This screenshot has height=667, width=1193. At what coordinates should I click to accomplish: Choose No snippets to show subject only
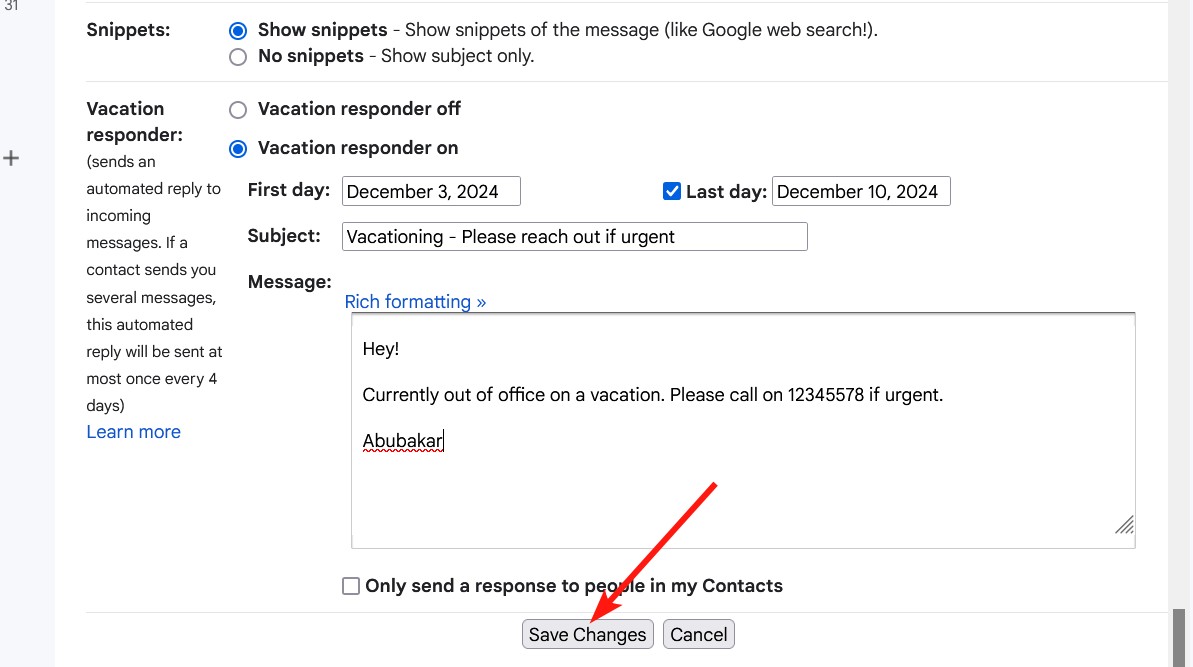point(237,57)
